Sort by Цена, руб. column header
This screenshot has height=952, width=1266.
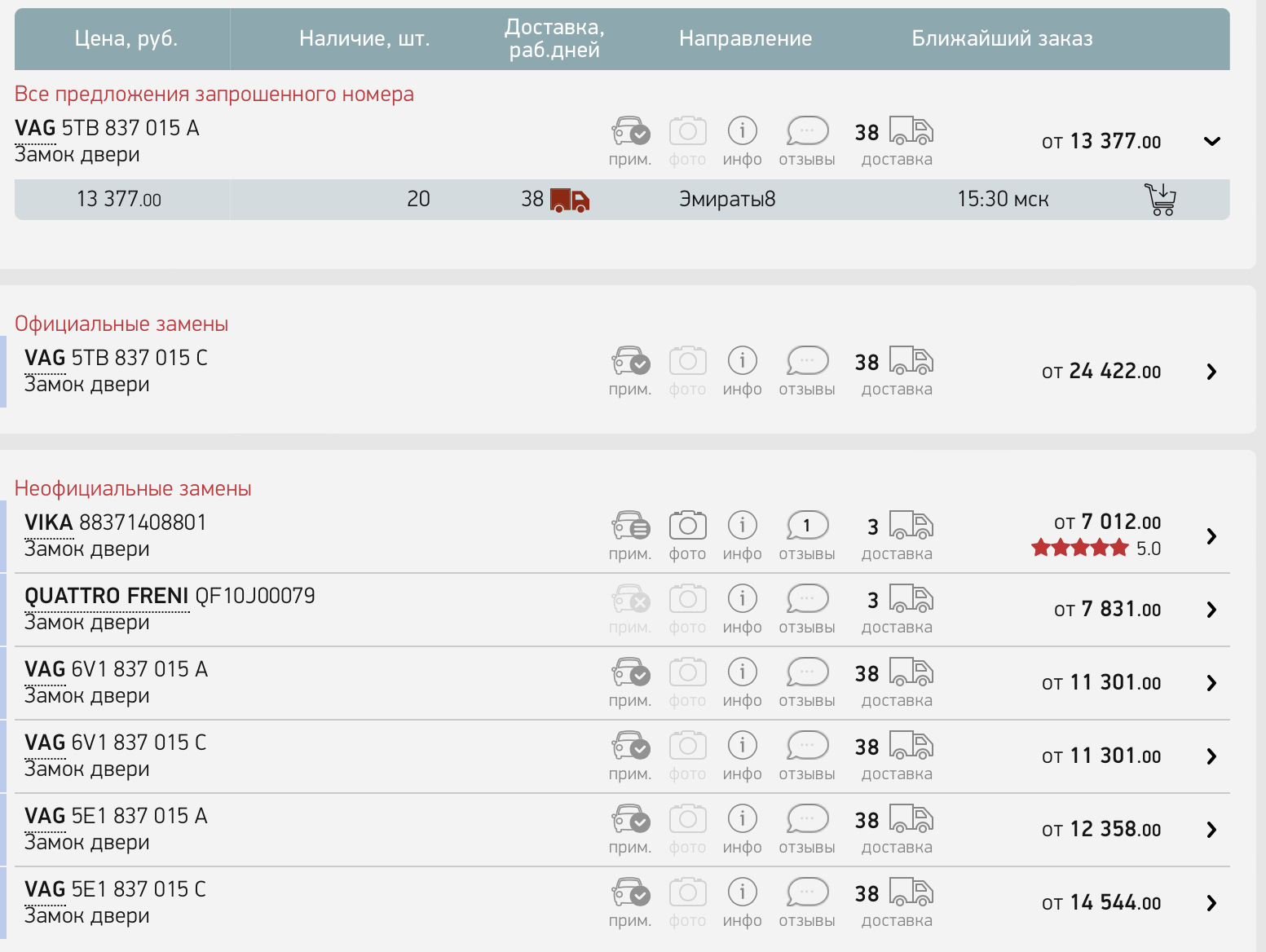[126, 38]
